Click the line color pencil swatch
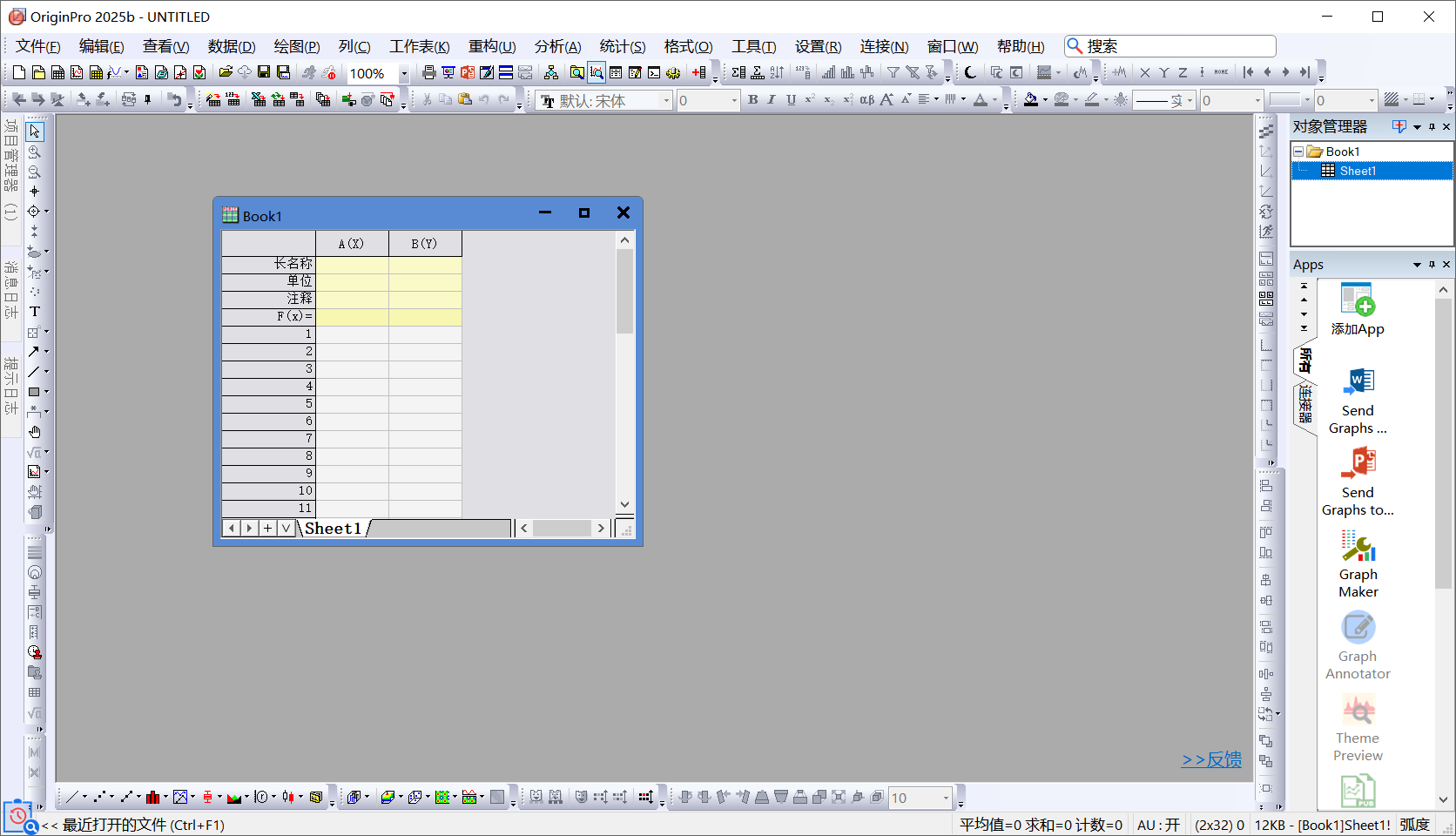This screenshot has width=1456, height=836. 1092,100
